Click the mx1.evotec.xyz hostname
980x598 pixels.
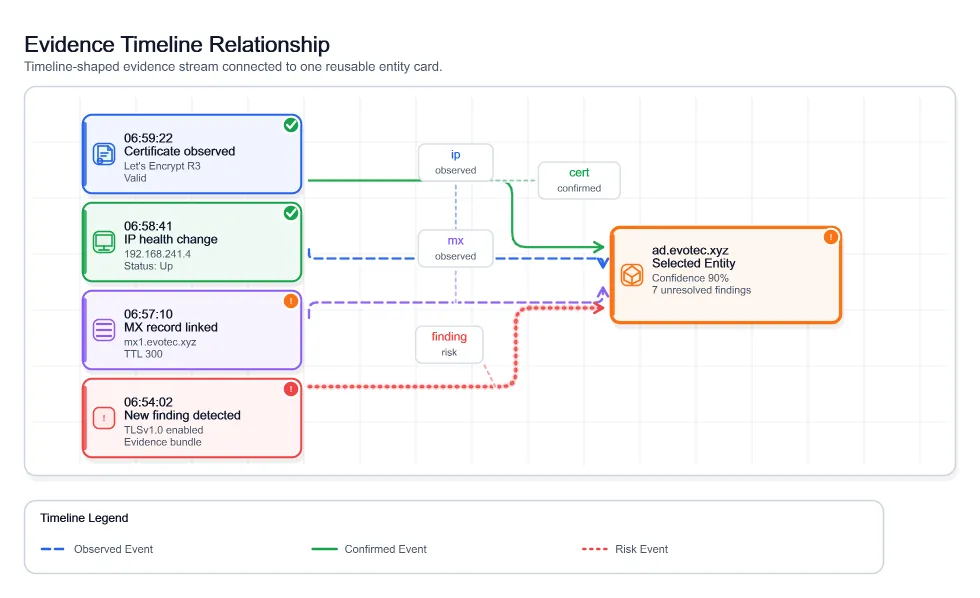coord(160,342)
